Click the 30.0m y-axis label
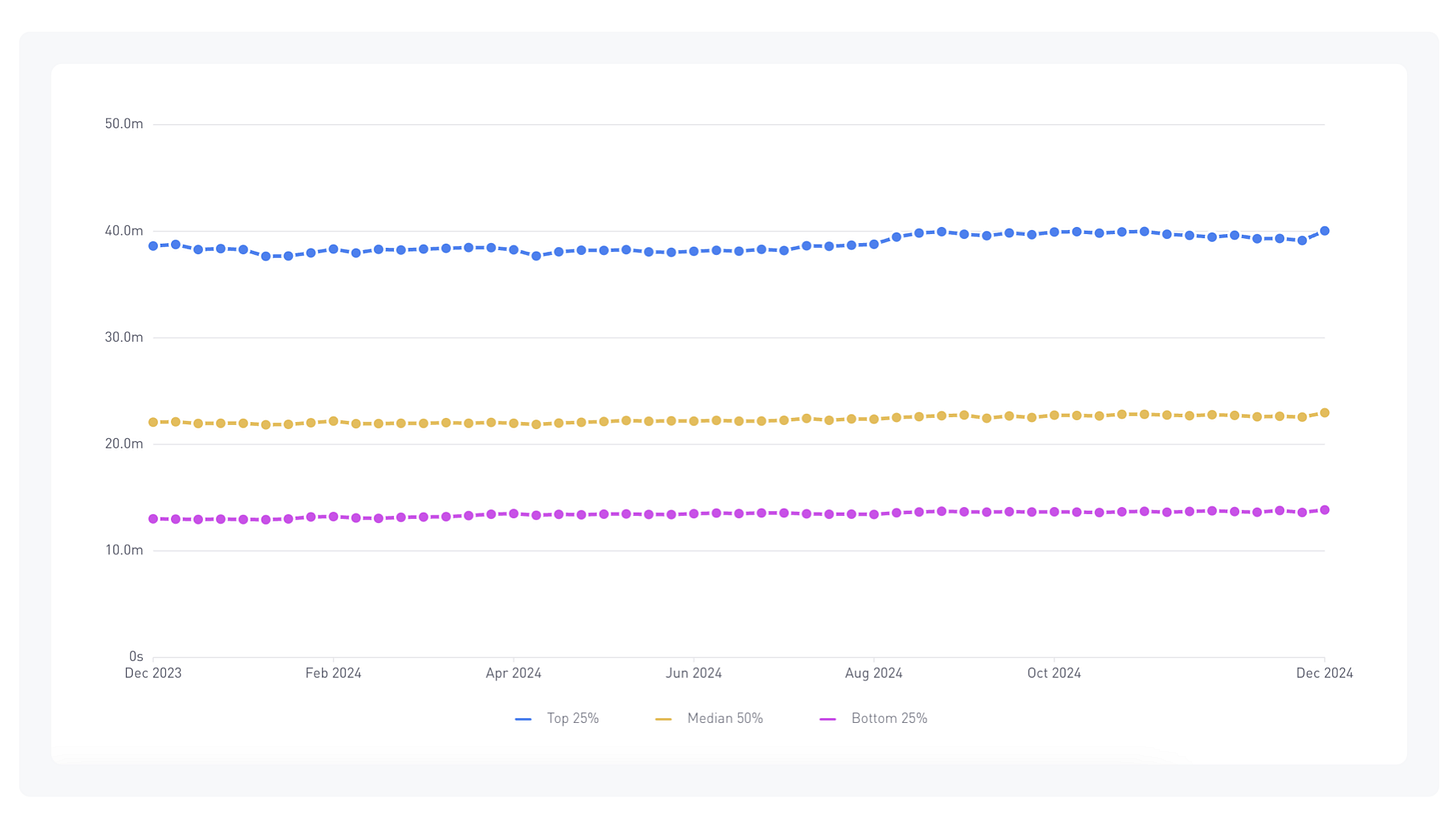Image resolution: width=1456 pixels, height=815 pixels. point(124,337)
